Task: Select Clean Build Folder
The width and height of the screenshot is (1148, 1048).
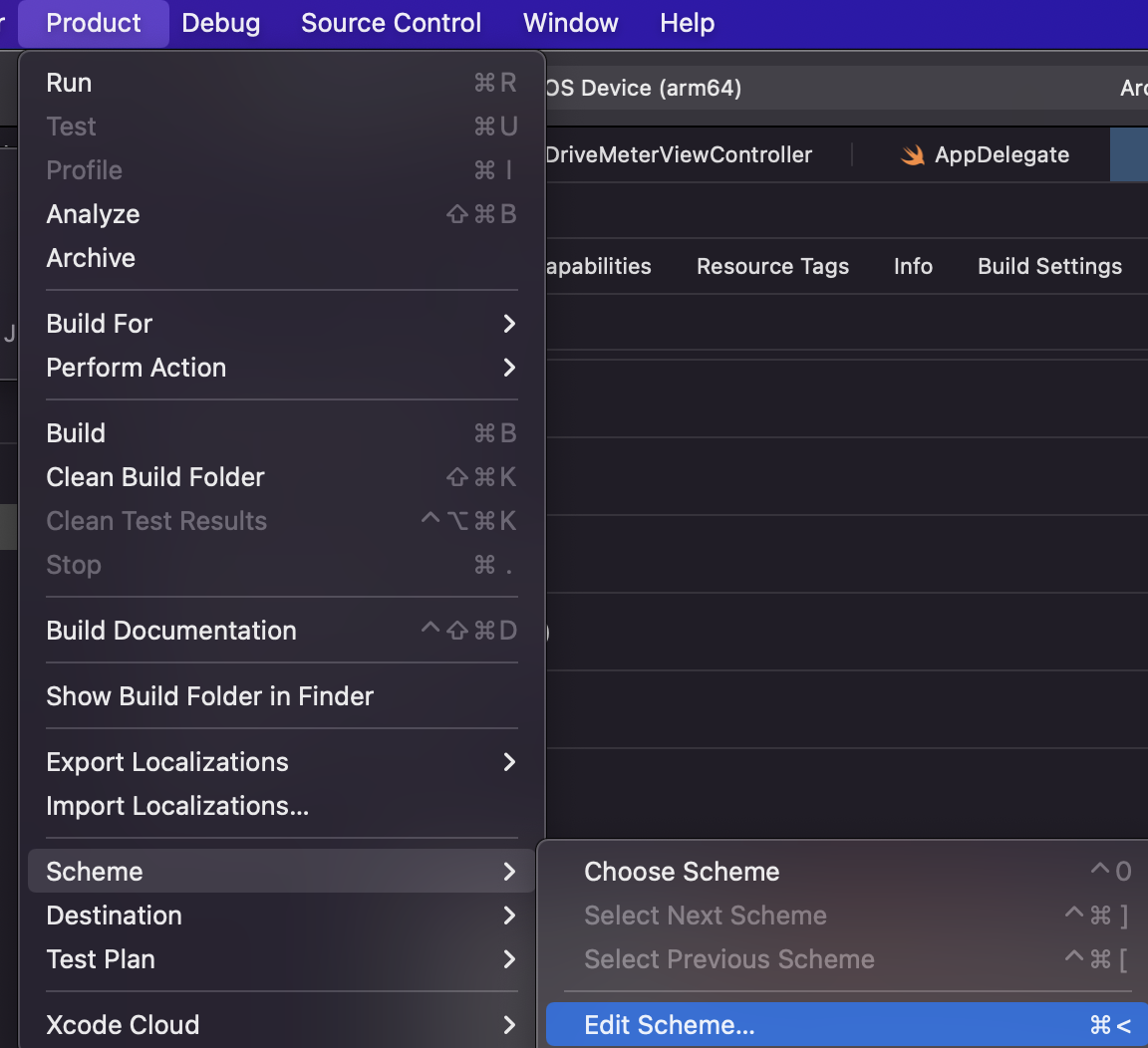Action: pos(282,477)
